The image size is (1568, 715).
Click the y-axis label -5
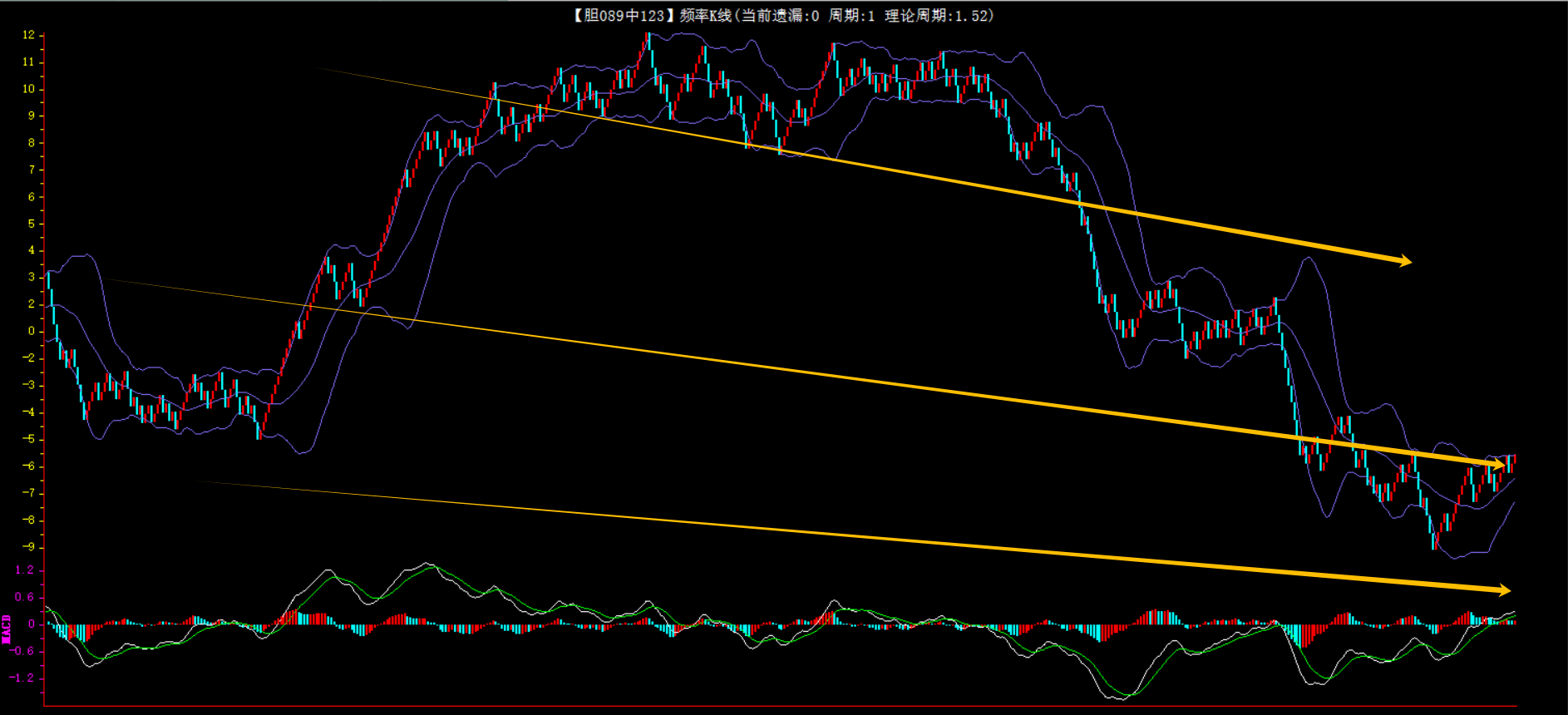tap(28, 439)
